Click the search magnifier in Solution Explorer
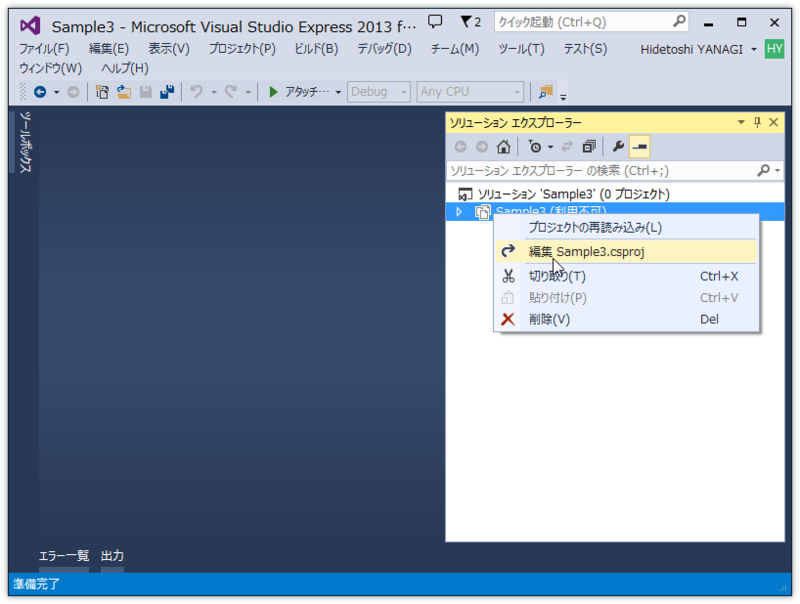The height and width of the screenshot is (604, 800). [x=763, y=170]
